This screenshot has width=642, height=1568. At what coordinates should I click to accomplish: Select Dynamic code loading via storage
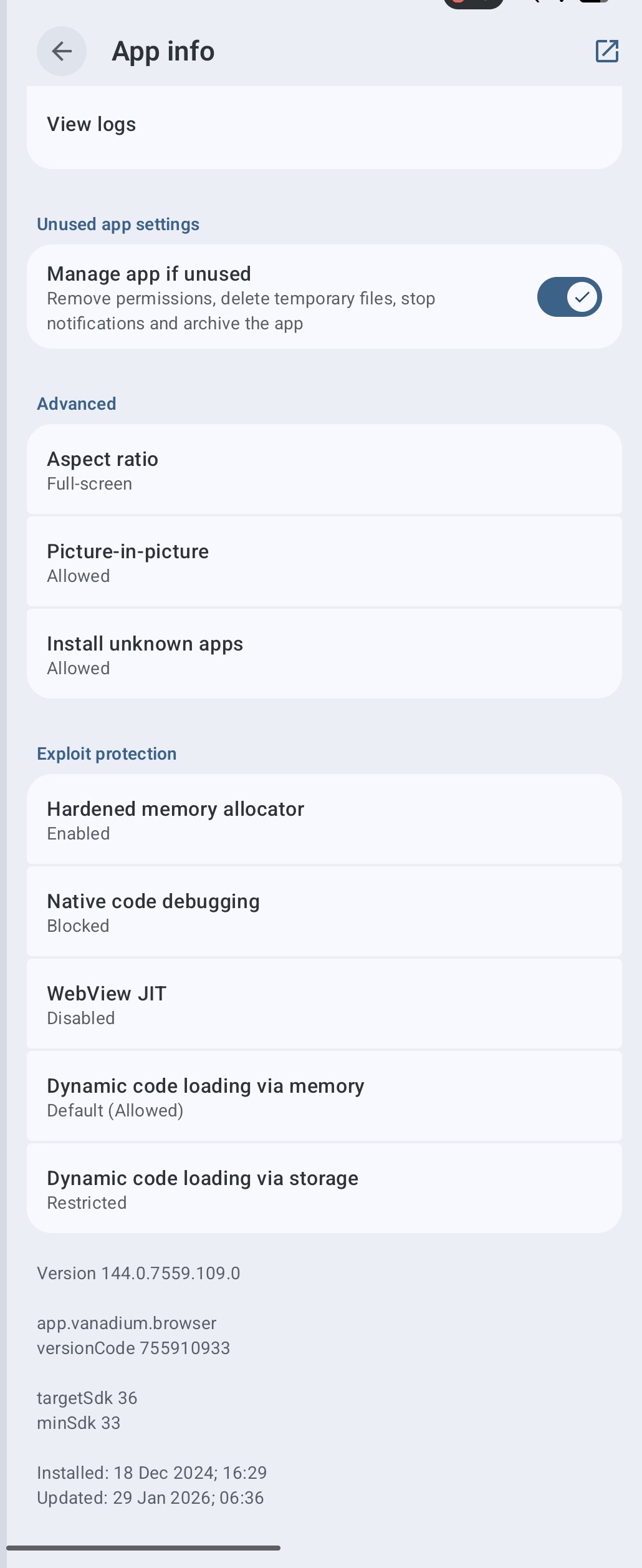(x=324, y=1189)
